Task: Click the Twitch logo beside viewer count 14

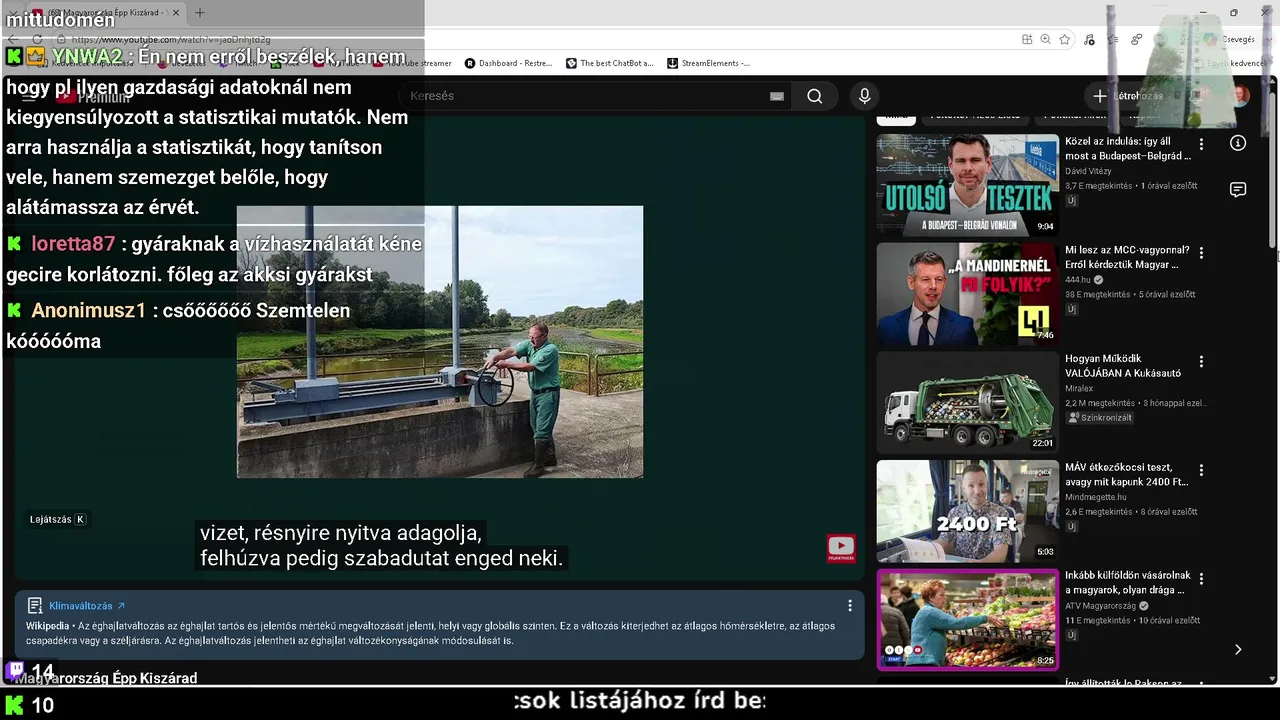Action: click(15, 670)
